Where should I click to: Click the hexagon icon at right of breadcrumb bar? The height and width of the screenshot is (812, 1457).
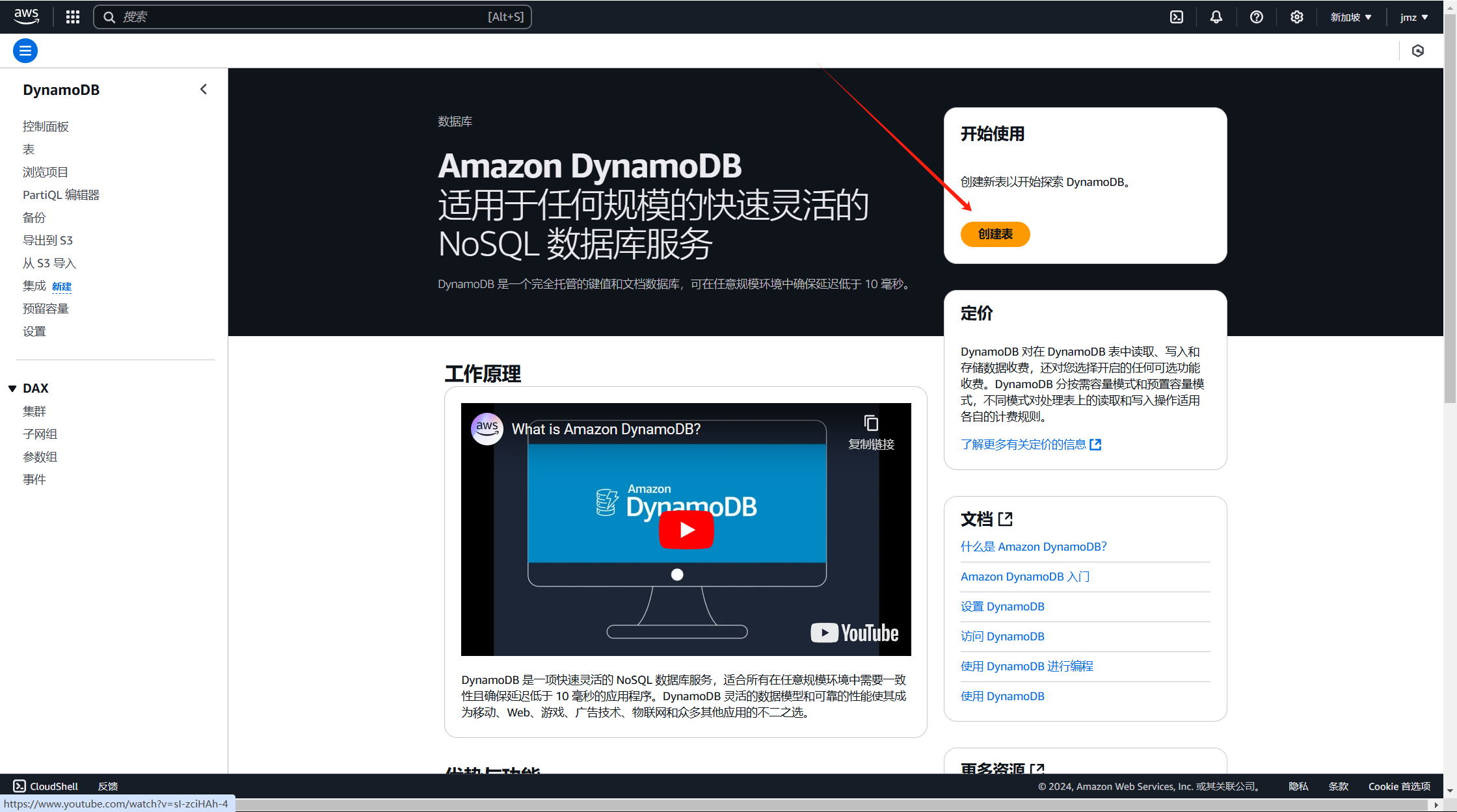[x=1418, y=51]
